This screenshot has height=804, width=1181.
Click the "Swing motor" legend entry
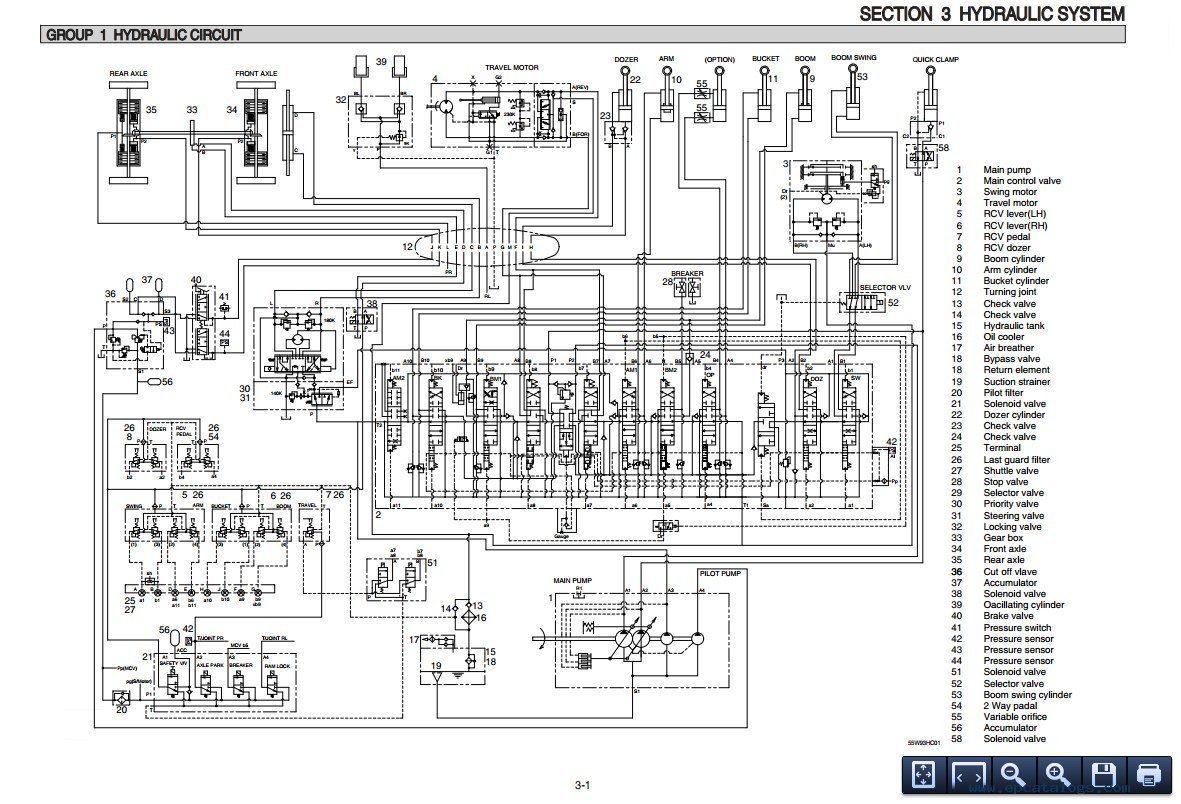coord(1010,191)
